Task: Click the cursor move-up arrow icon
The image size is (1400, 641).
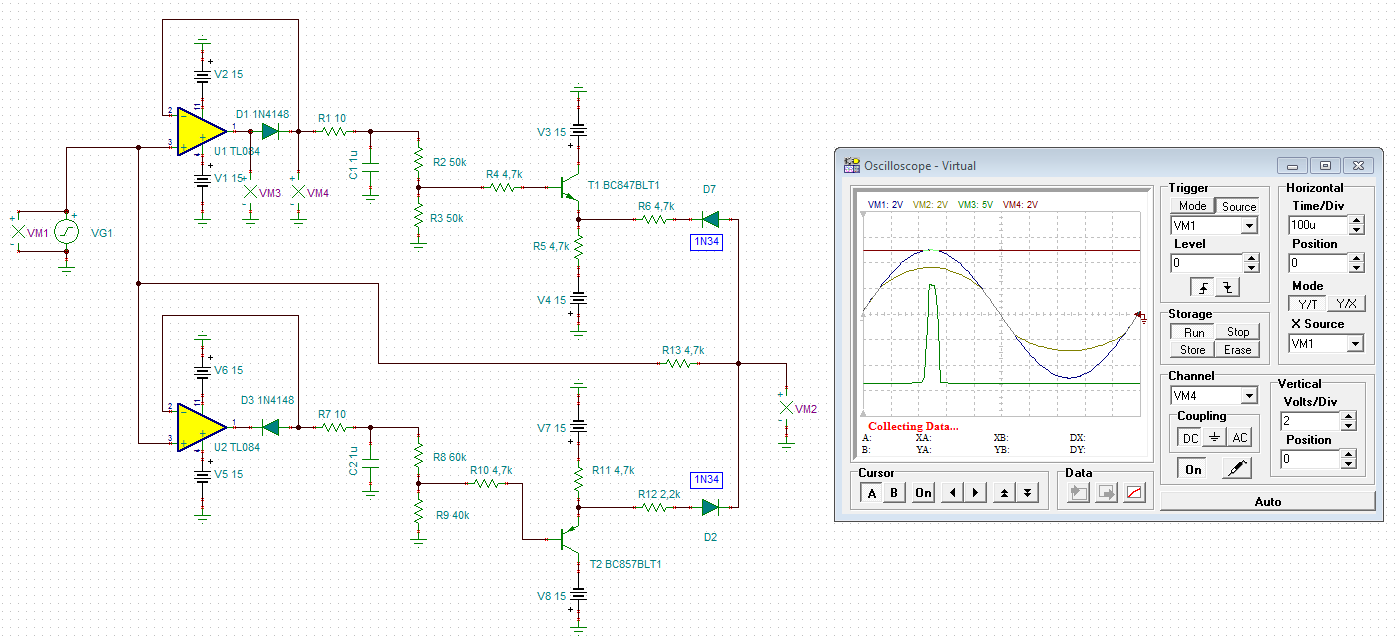Action: tap(1003, 493)
